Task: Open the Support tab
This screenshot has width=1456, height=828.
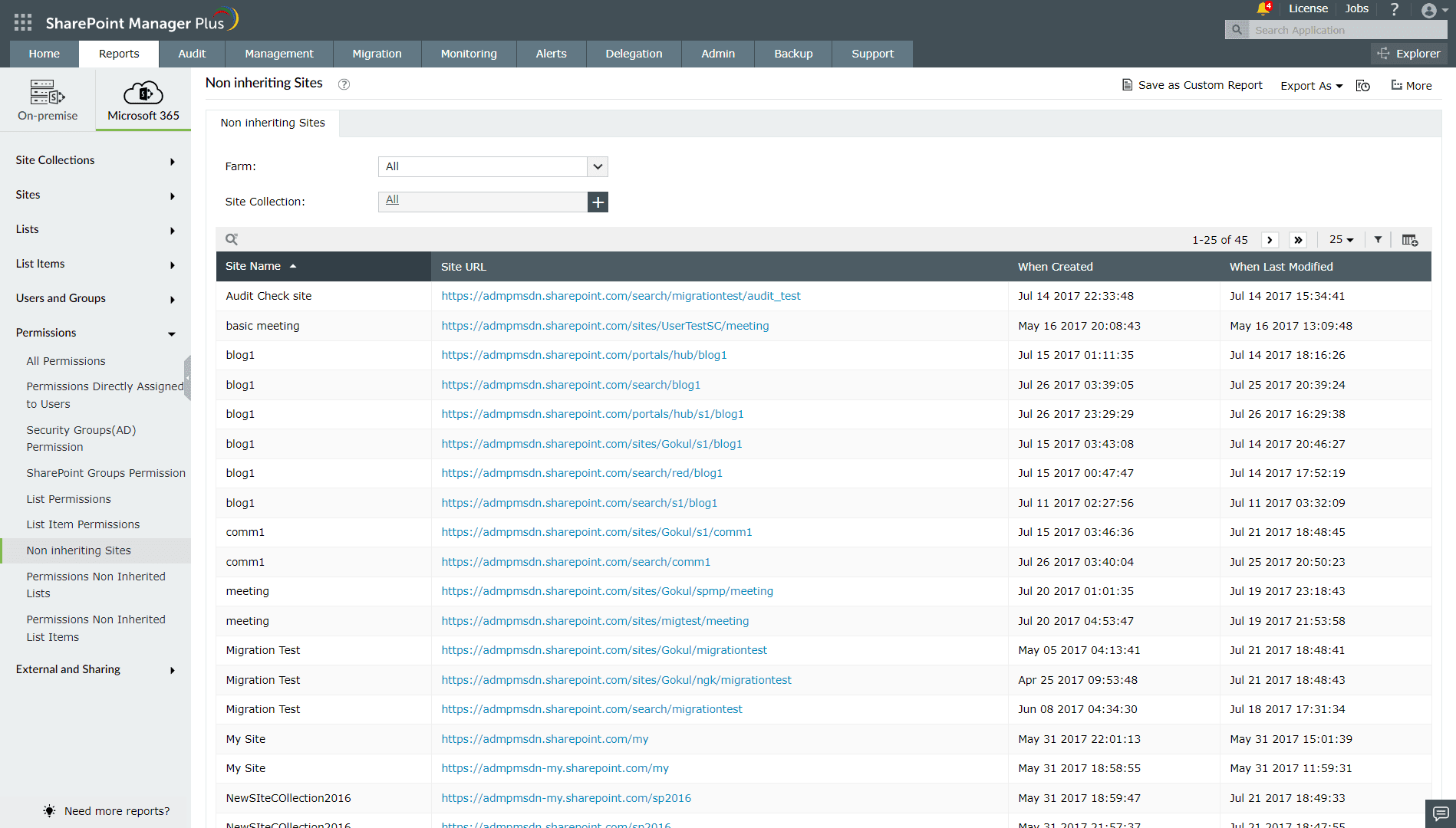Action: 872,54
